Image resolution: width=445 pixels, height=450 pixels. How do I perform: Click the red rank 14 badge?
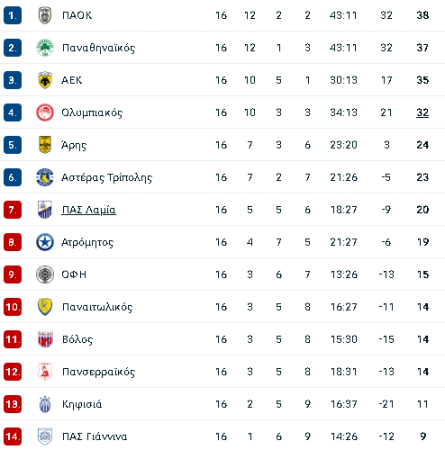point(13,437)
